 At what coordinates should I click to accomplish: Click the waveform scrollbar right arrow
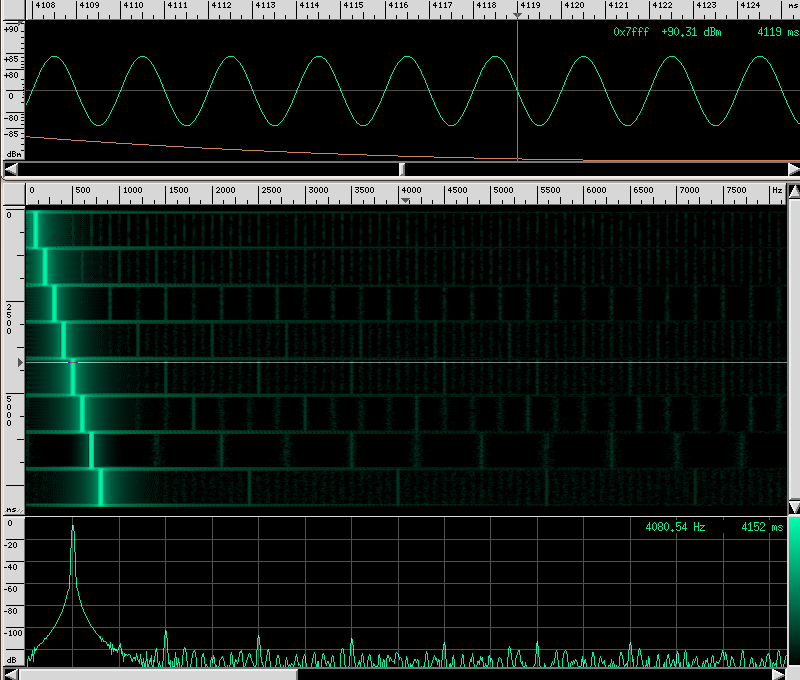793,168
